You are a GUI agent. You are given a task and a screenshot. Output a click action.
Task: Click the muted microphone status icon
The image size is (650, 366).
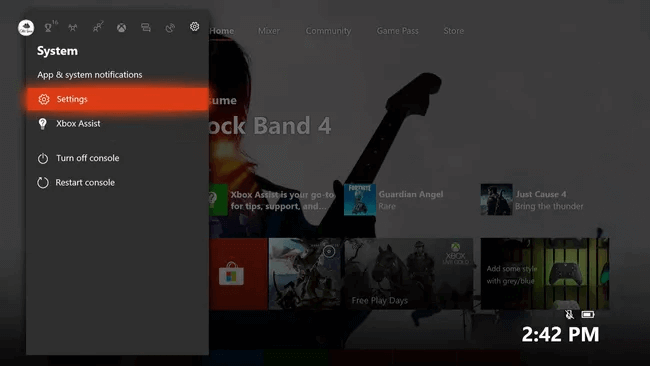pos(570,315)
